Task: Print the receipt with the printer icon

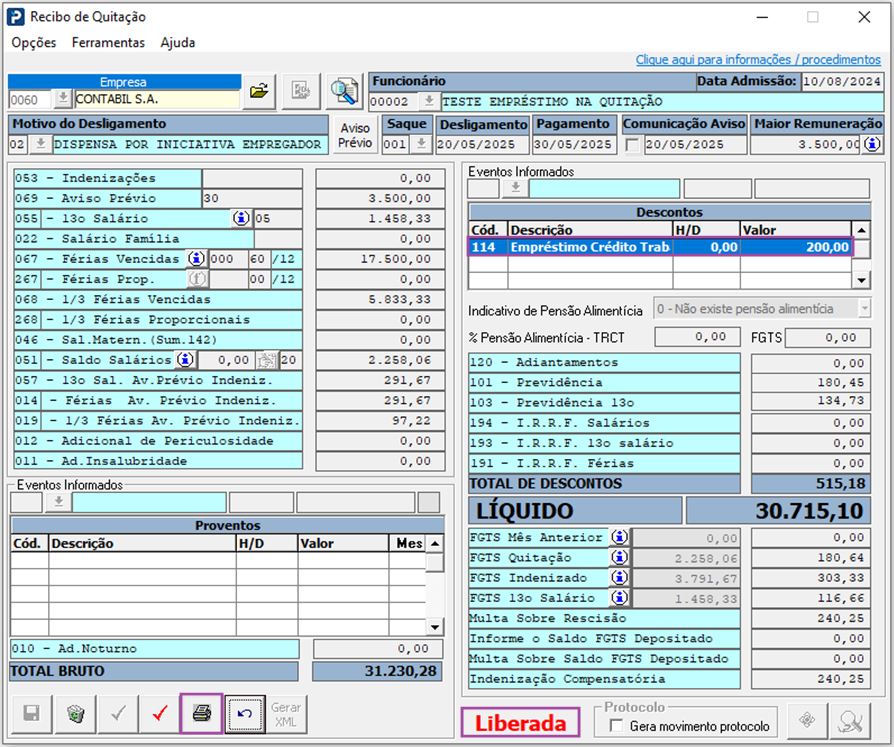Action: (x=202, y=713)
